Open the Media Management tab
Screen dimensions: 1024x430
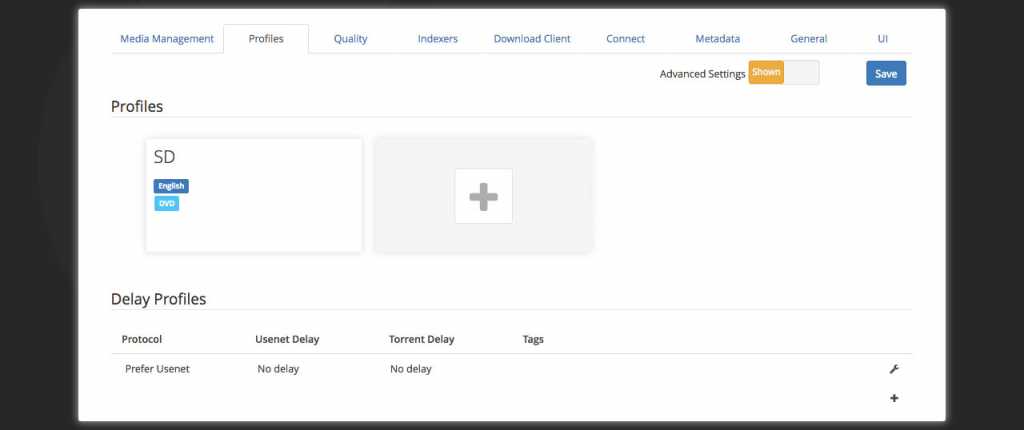pos(167,39)
